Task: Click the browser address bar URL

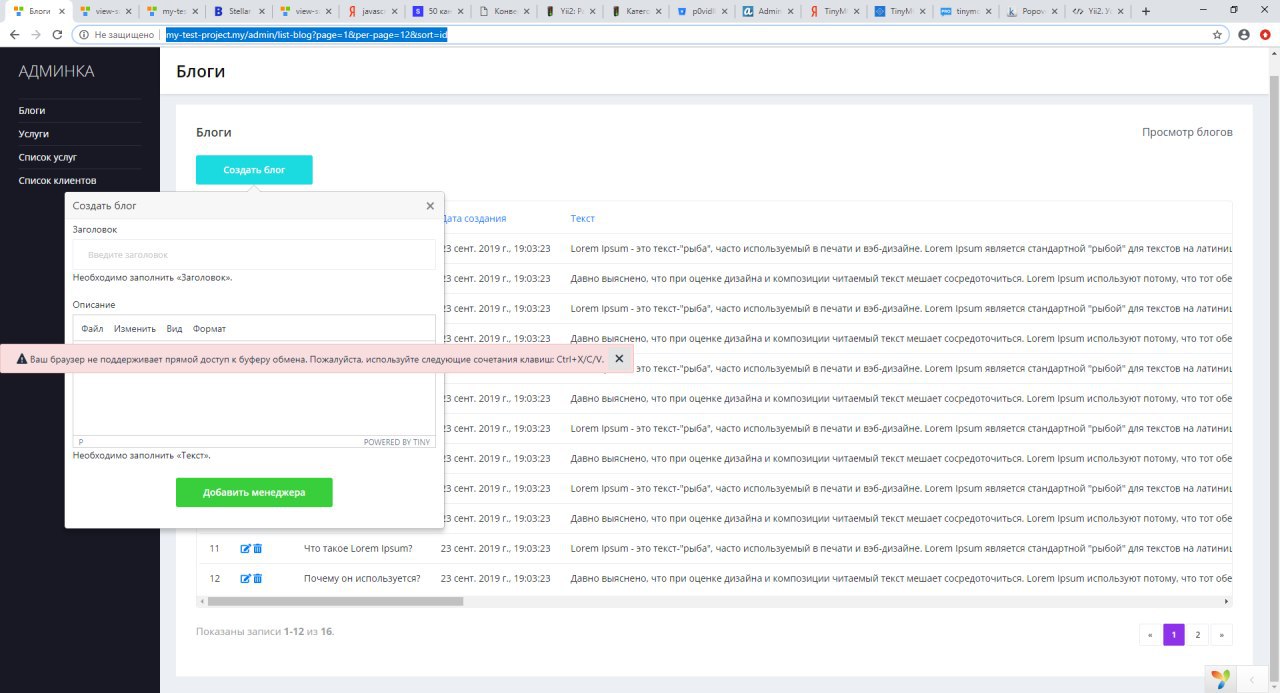Action: click(x=306, y=34)
